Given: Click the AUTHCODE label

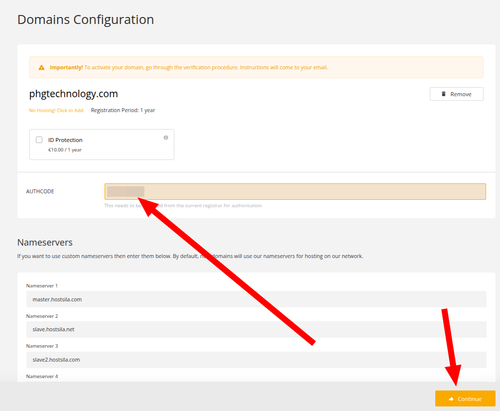Looking at the screenshot, I should (x=40, y=191).
